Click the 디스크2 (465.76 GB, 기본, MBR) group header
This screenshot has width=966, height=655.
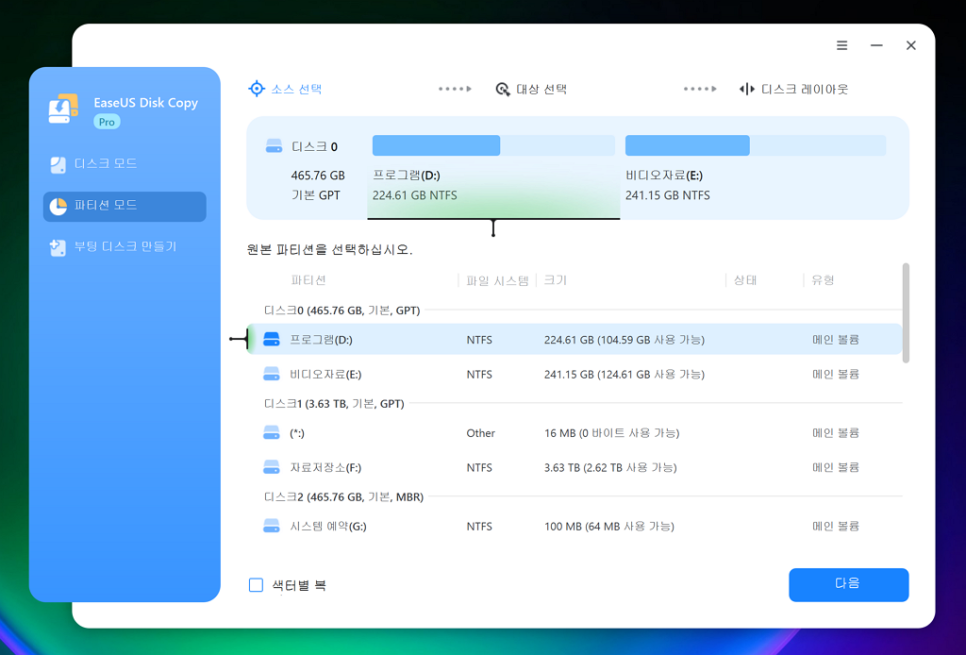[344, 497]
